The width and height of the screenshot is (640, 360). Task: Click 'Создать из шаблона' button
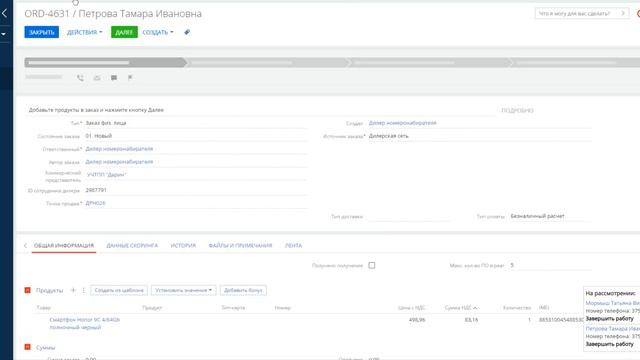(x=119, y=290)
